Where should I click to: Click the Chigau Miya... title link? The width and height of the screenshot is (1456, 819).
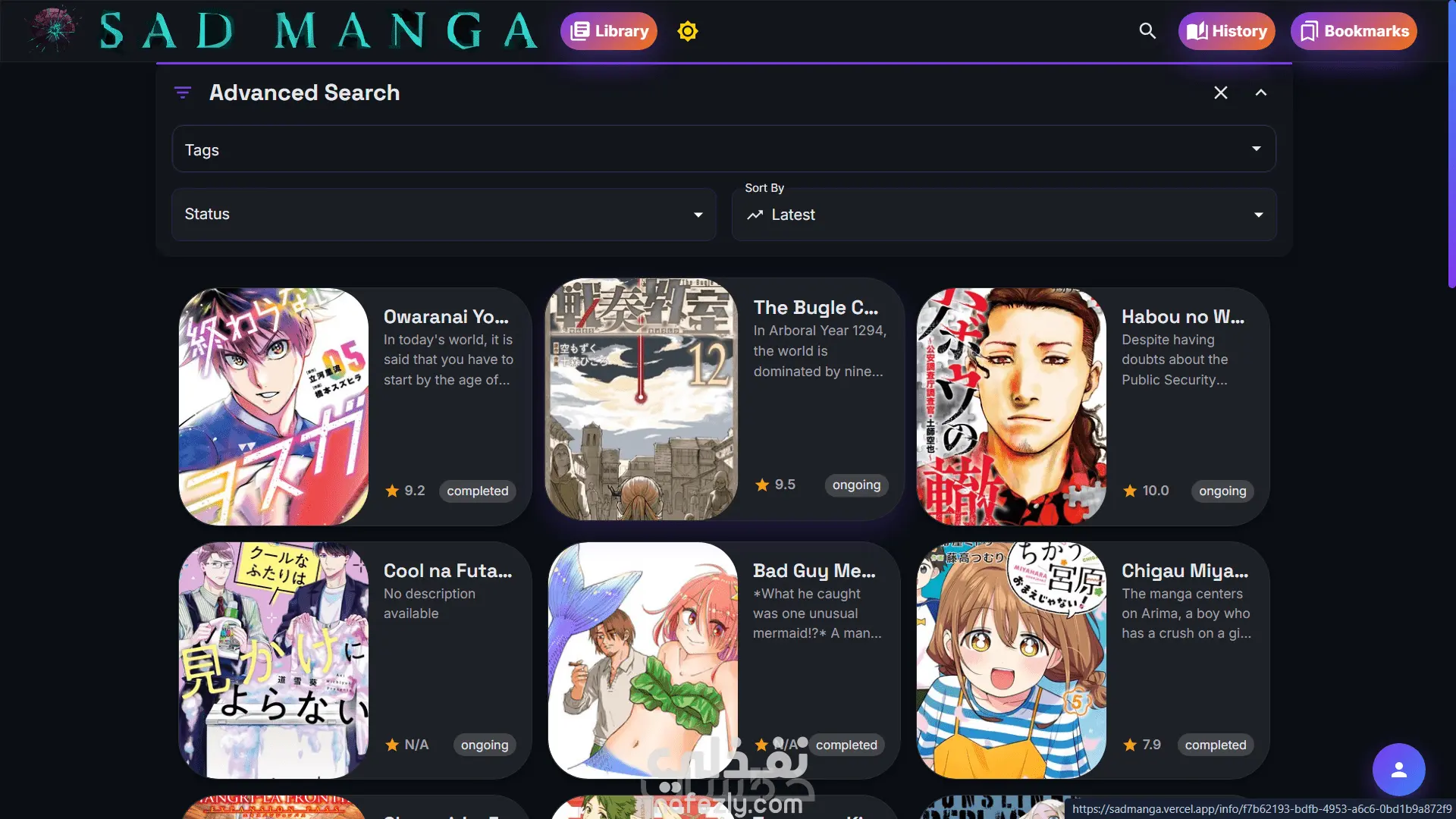click(1185, 570)
